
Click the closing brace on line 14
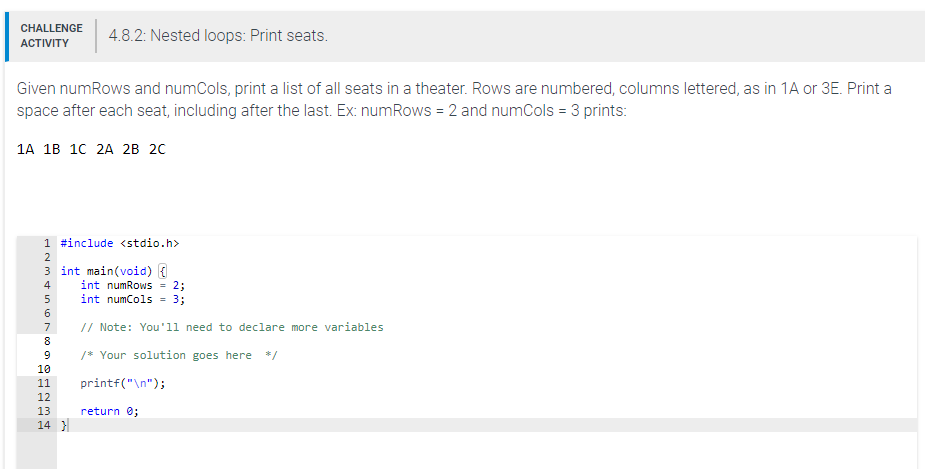64,425
